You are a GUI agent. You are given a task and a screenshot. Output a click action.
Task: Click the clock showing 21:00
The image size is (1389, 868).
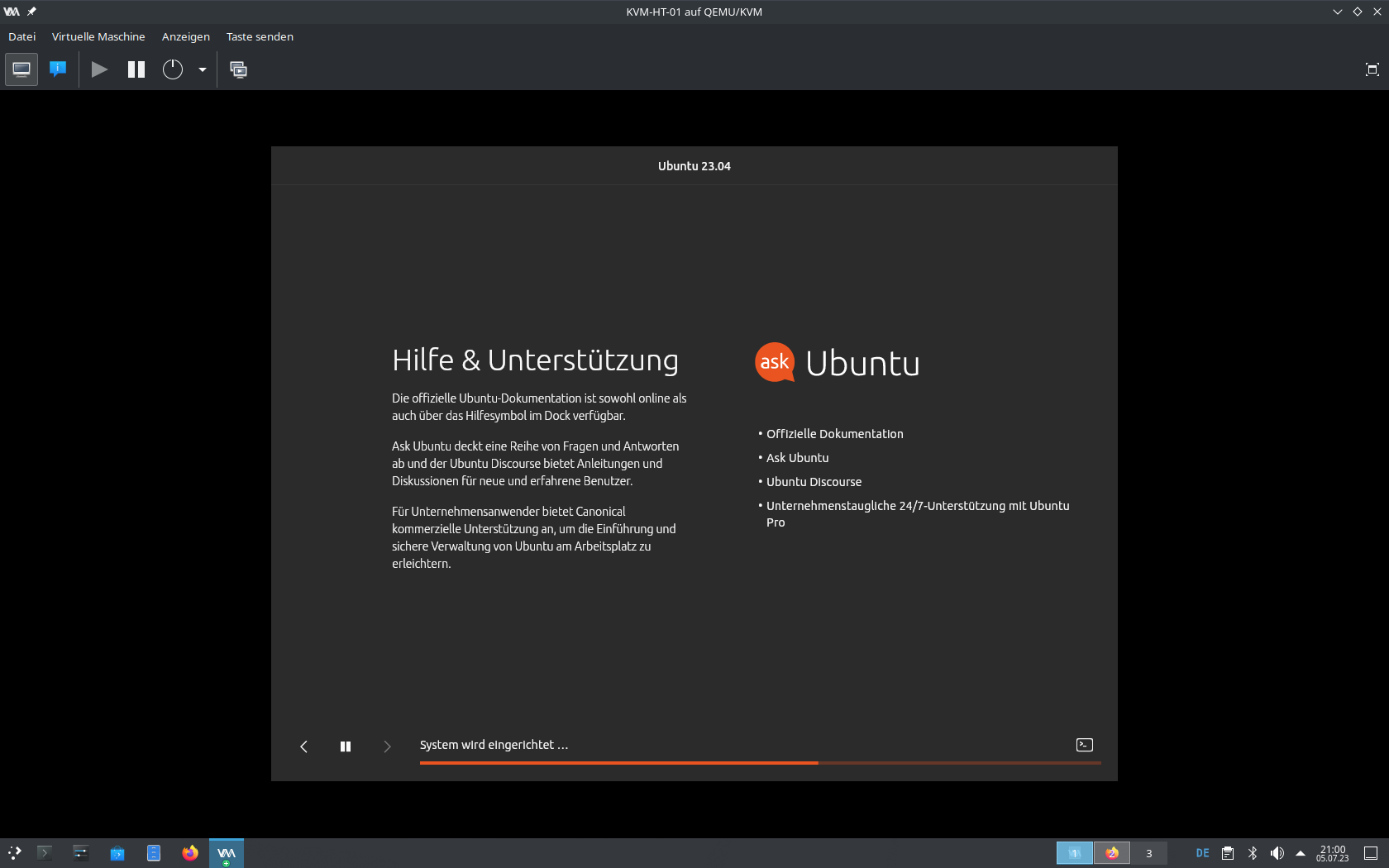[1333, 853]
